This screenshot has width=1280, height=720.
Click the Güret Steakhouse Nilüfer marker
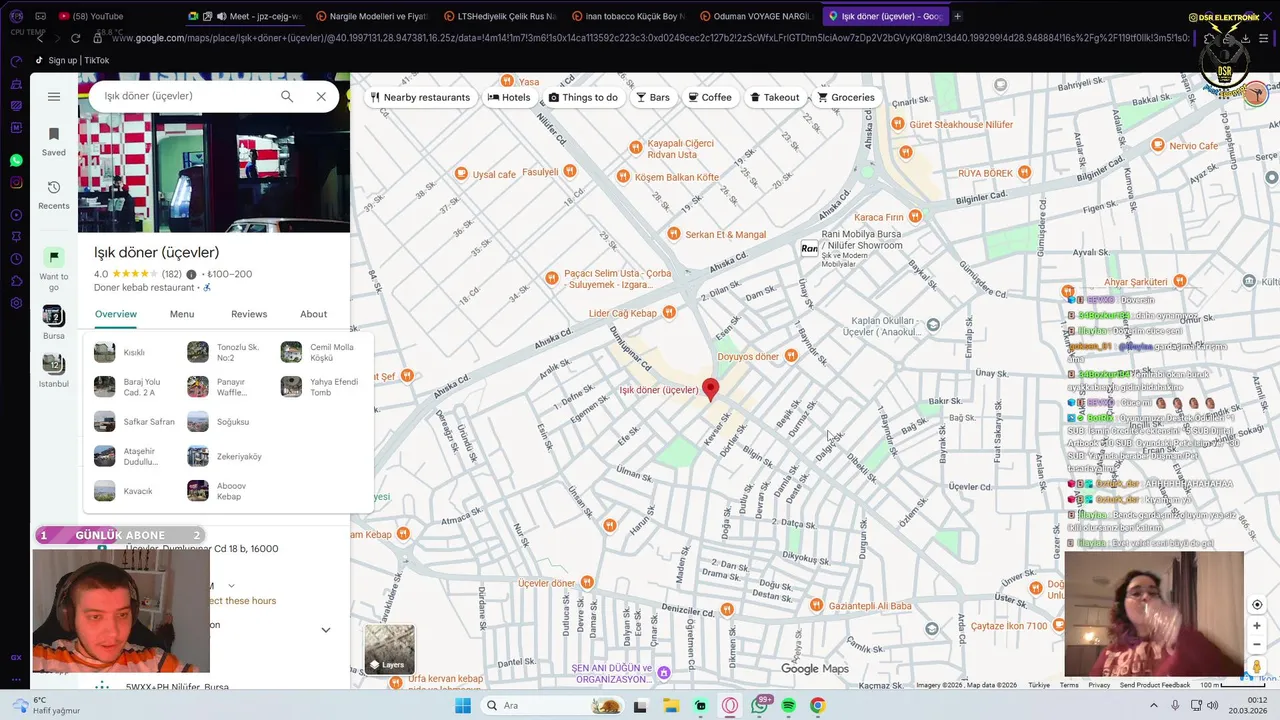[x=898, y=124]
